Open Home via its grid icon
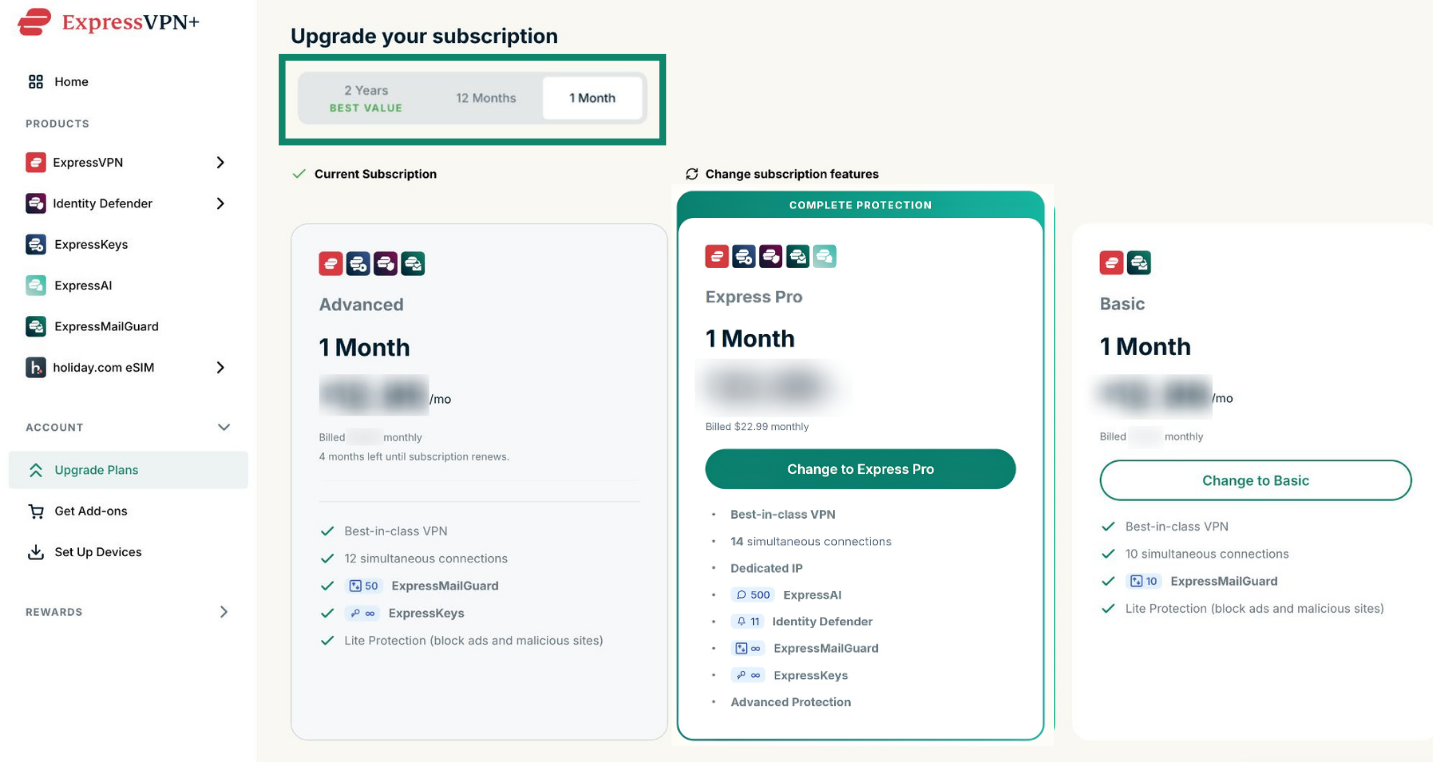The width and height of the screenshot is (1433, 762). coord(36,82)
